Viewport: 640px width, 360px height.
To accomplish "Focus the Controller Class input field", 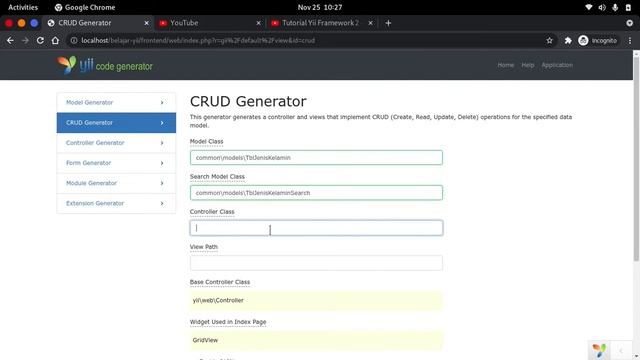I will point(316,228).
